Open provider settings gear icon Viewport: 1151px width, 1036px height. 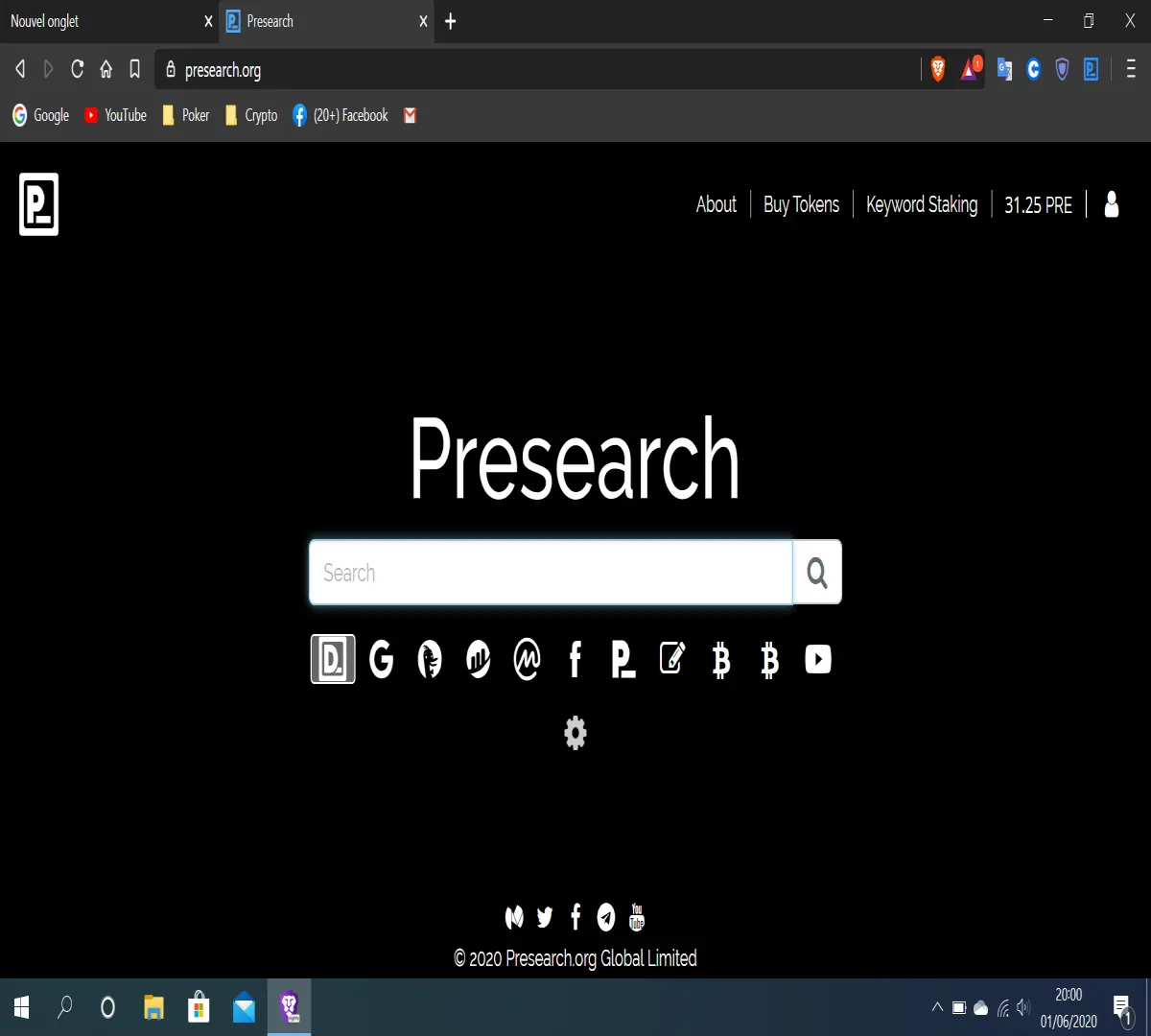pyautogui.click(x=575, y=733)
